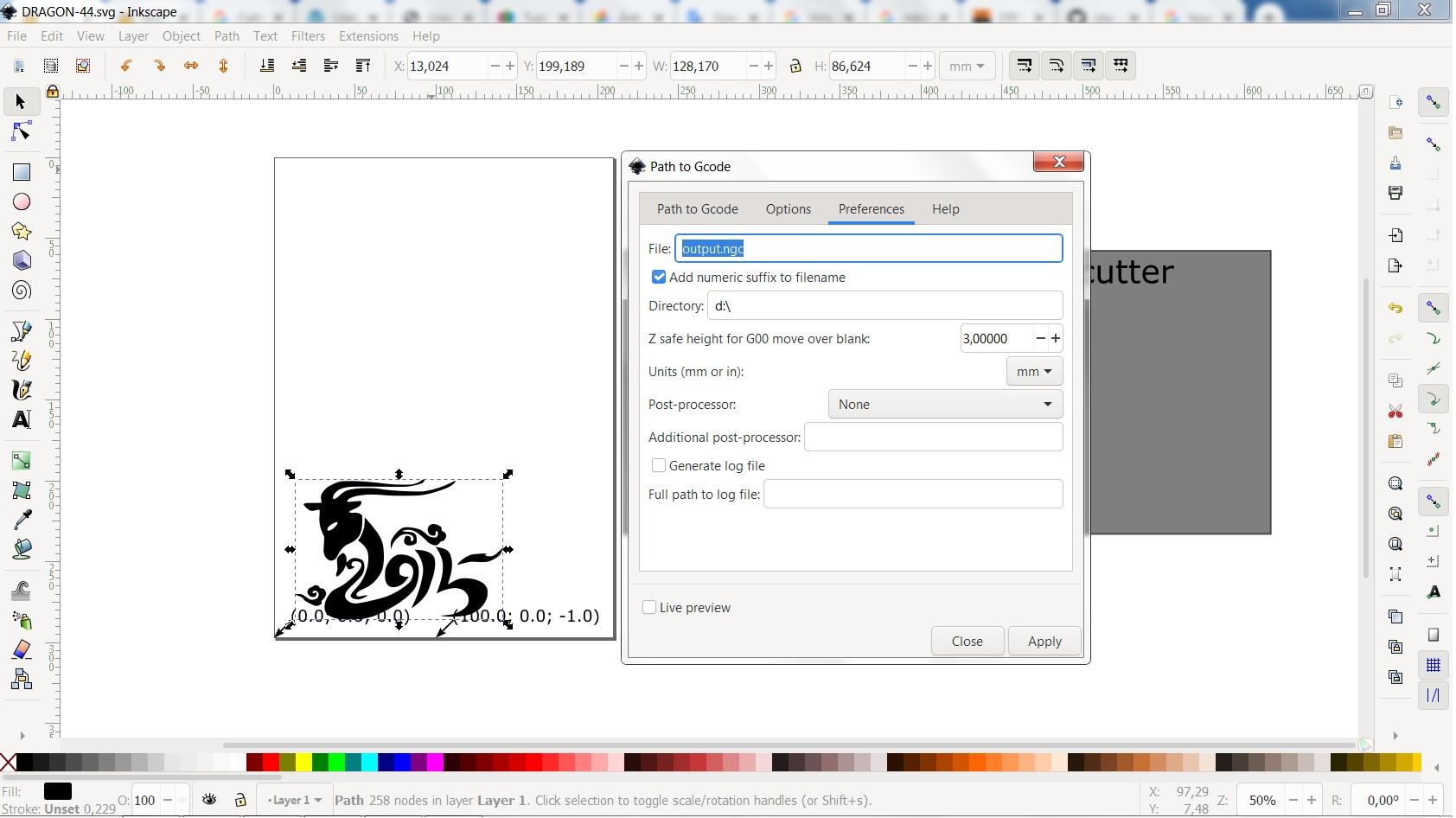Toggle current layer lock in status bar

[x=240, y=800]
